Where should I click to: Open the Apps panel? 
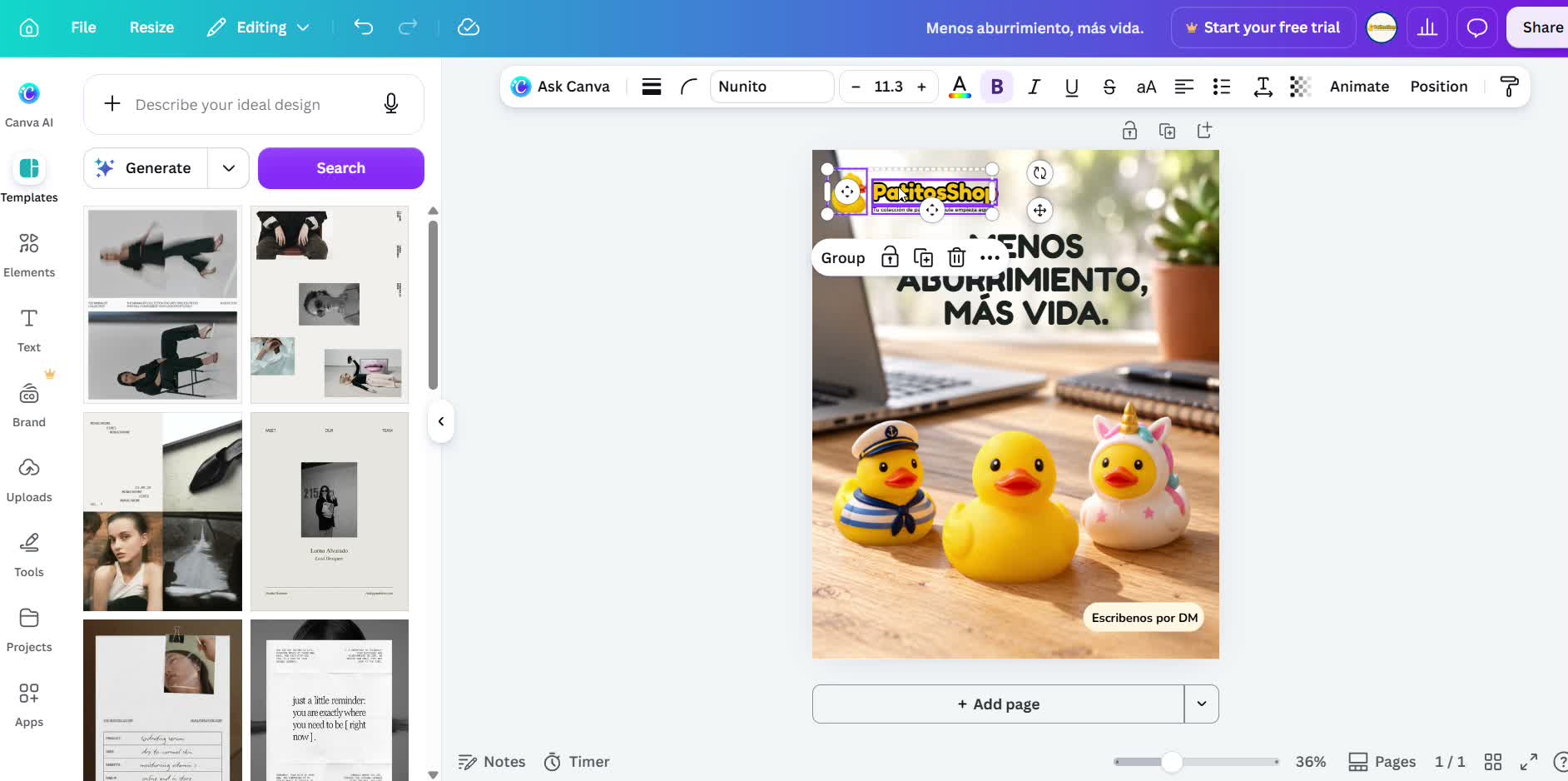(x=29, y=704)
